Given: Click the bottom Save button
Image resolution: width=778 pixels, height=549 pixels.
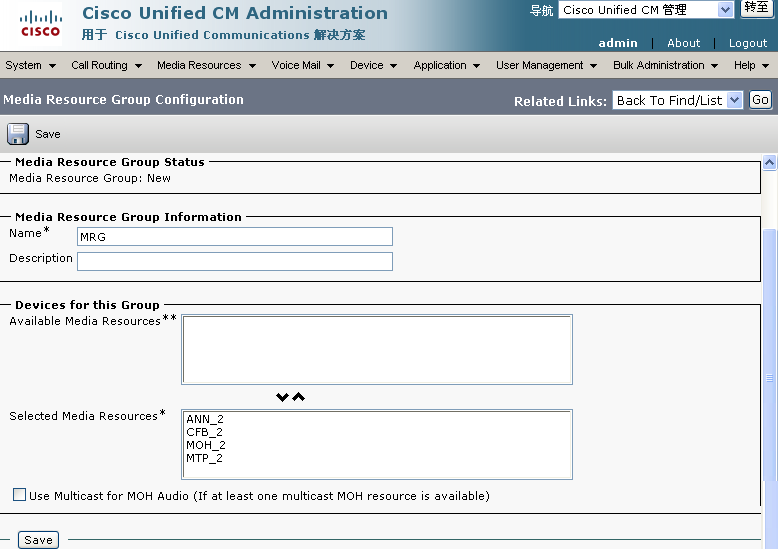Looking at the screenshot, I should [x=38, y=540].
